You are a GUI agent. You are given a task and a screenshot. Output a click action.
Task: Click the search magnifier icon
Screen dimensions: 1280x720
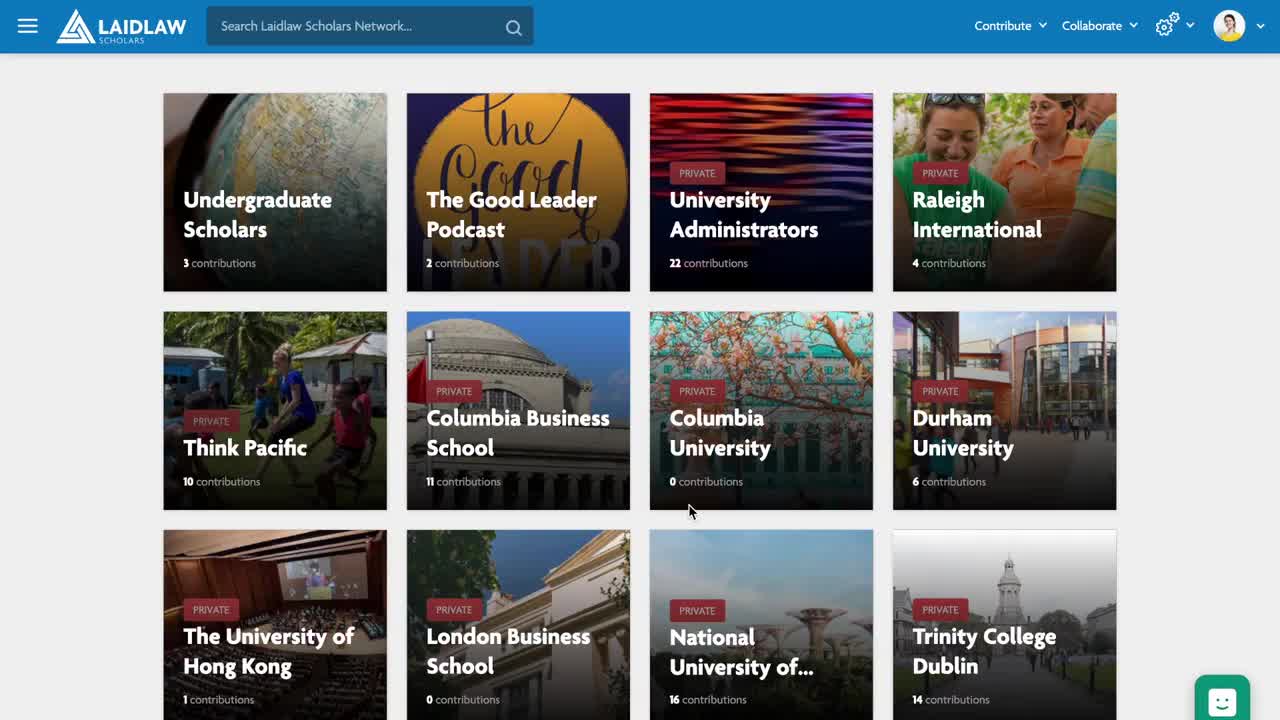point(513,27)
